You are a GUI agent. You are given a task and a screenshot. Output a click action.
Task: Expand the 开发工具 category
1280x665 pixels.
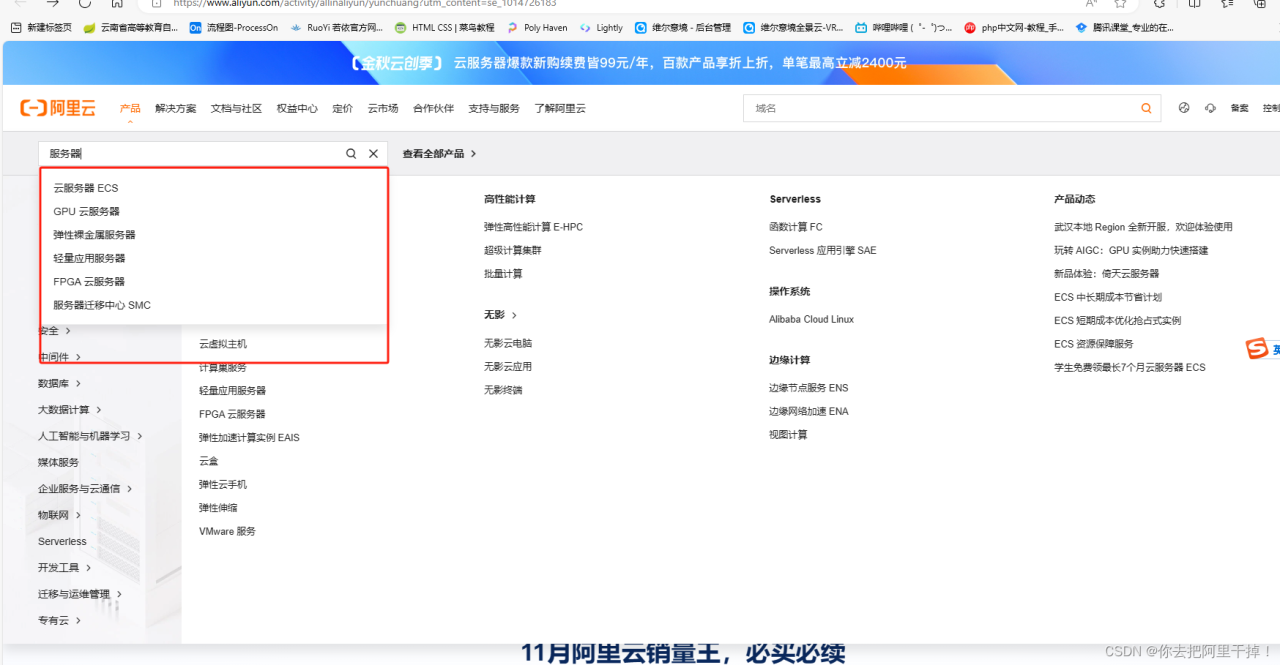click(65, 567)
